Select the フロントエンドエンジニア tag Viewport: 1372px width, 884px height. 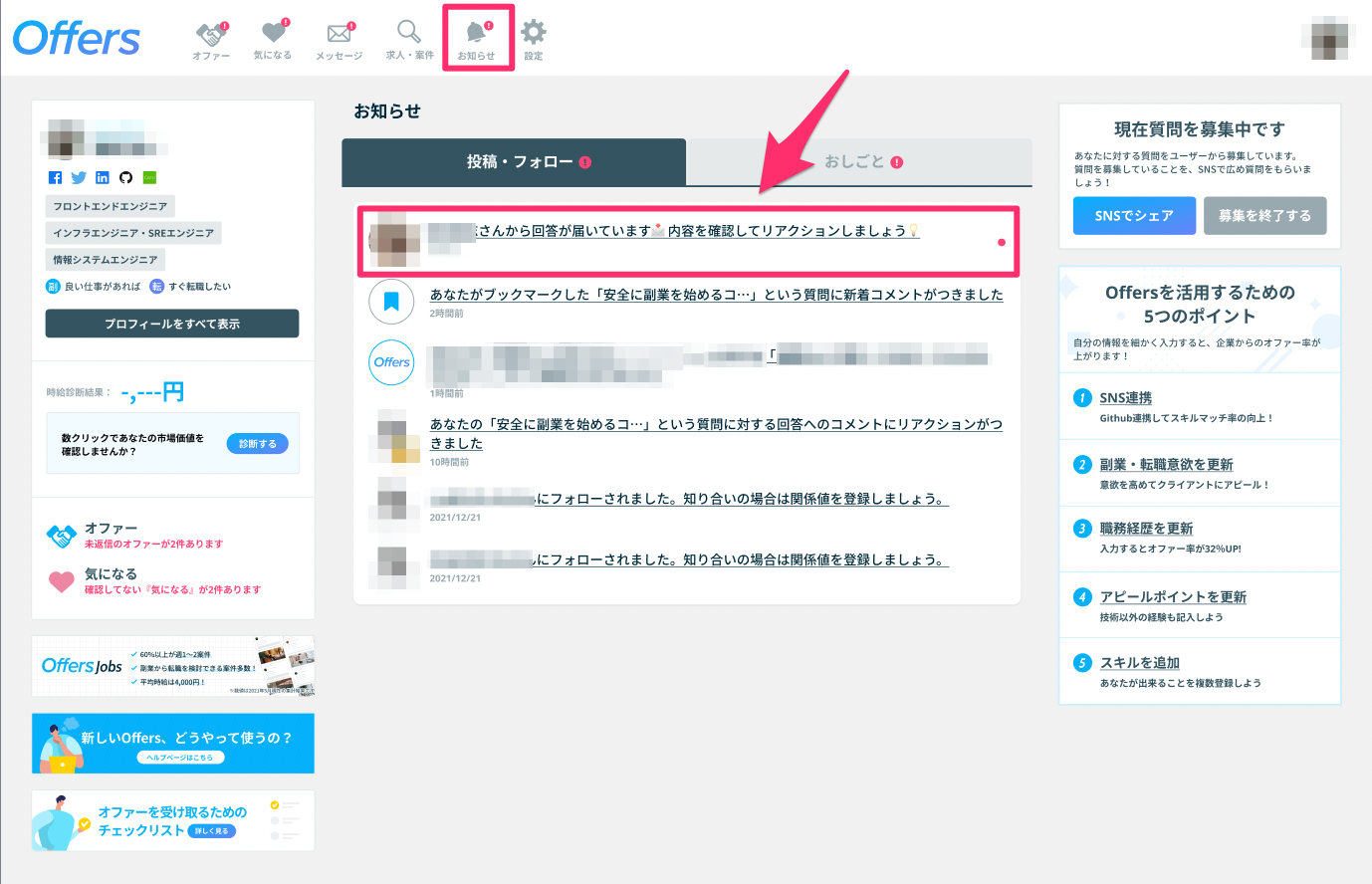111,206
